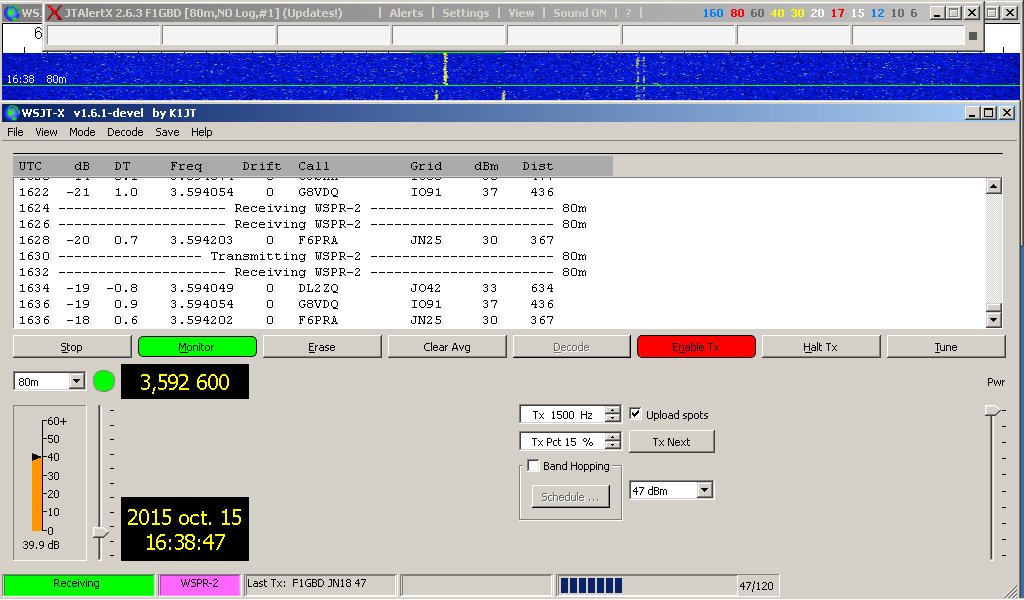Open the Decode menu
Screen dimensions: 1024x600
125,132
